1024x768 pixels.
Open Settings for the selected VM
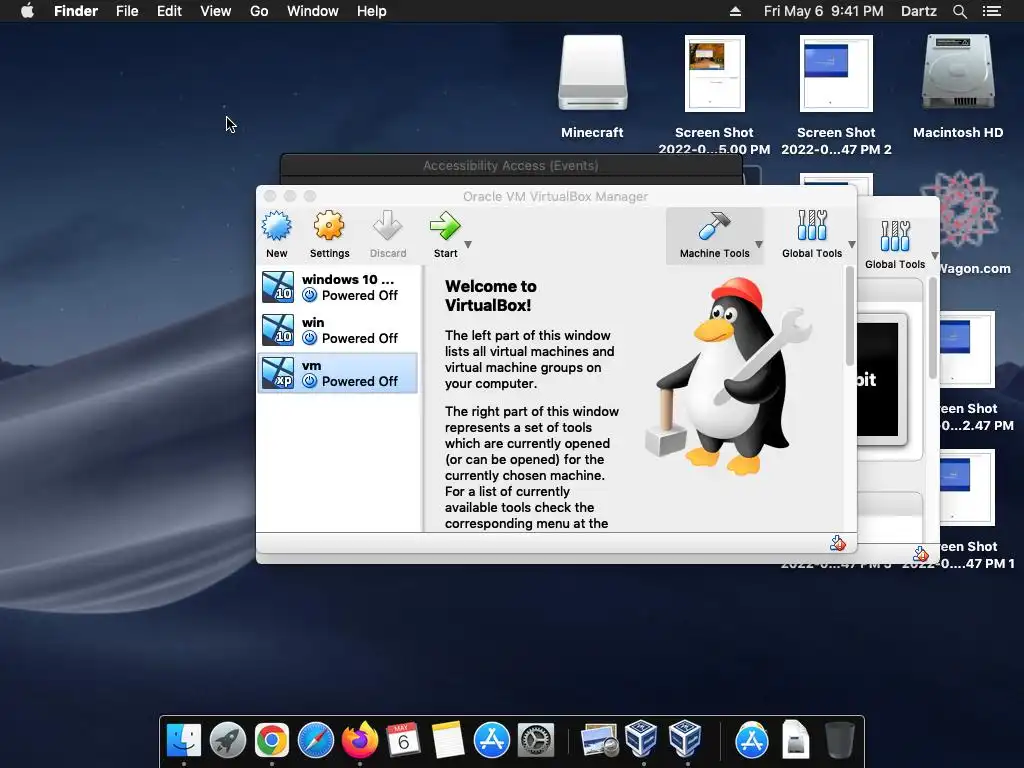pos(329,234)
